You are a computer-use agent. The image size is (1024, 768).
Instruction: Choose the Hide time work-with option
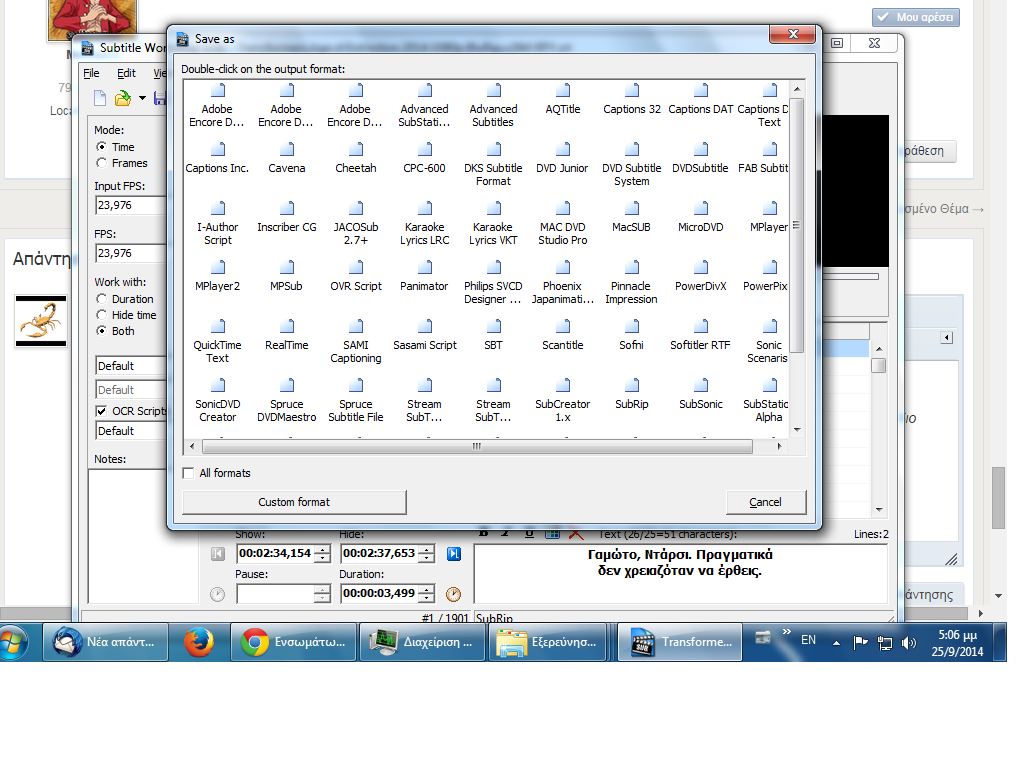[101, 315]
